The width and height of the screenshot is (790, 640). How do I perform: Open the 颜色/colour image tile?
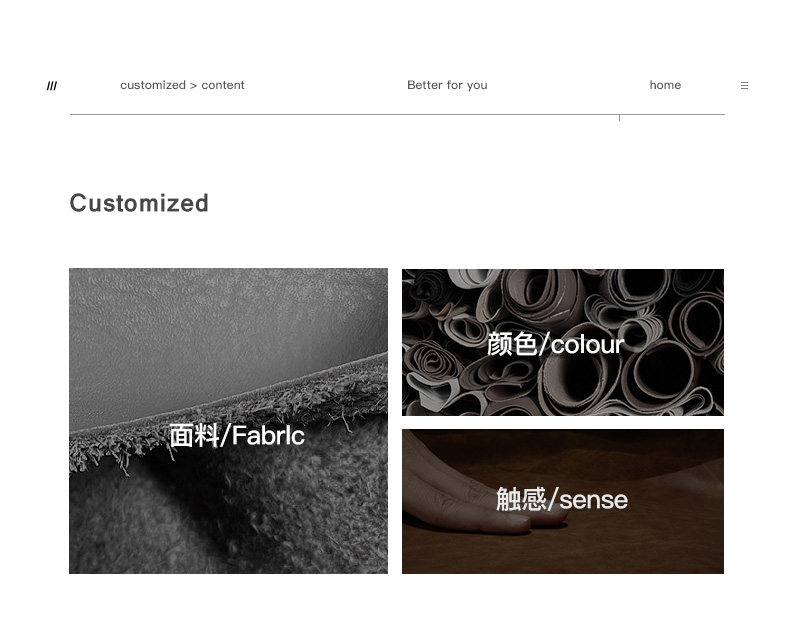(x=563, y=342)
